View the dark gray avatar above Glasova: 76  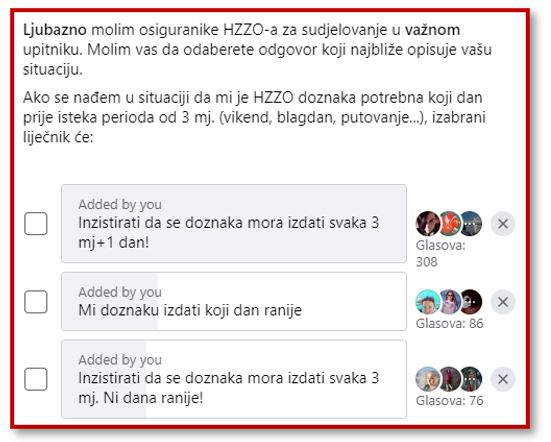tap(471, 379)
